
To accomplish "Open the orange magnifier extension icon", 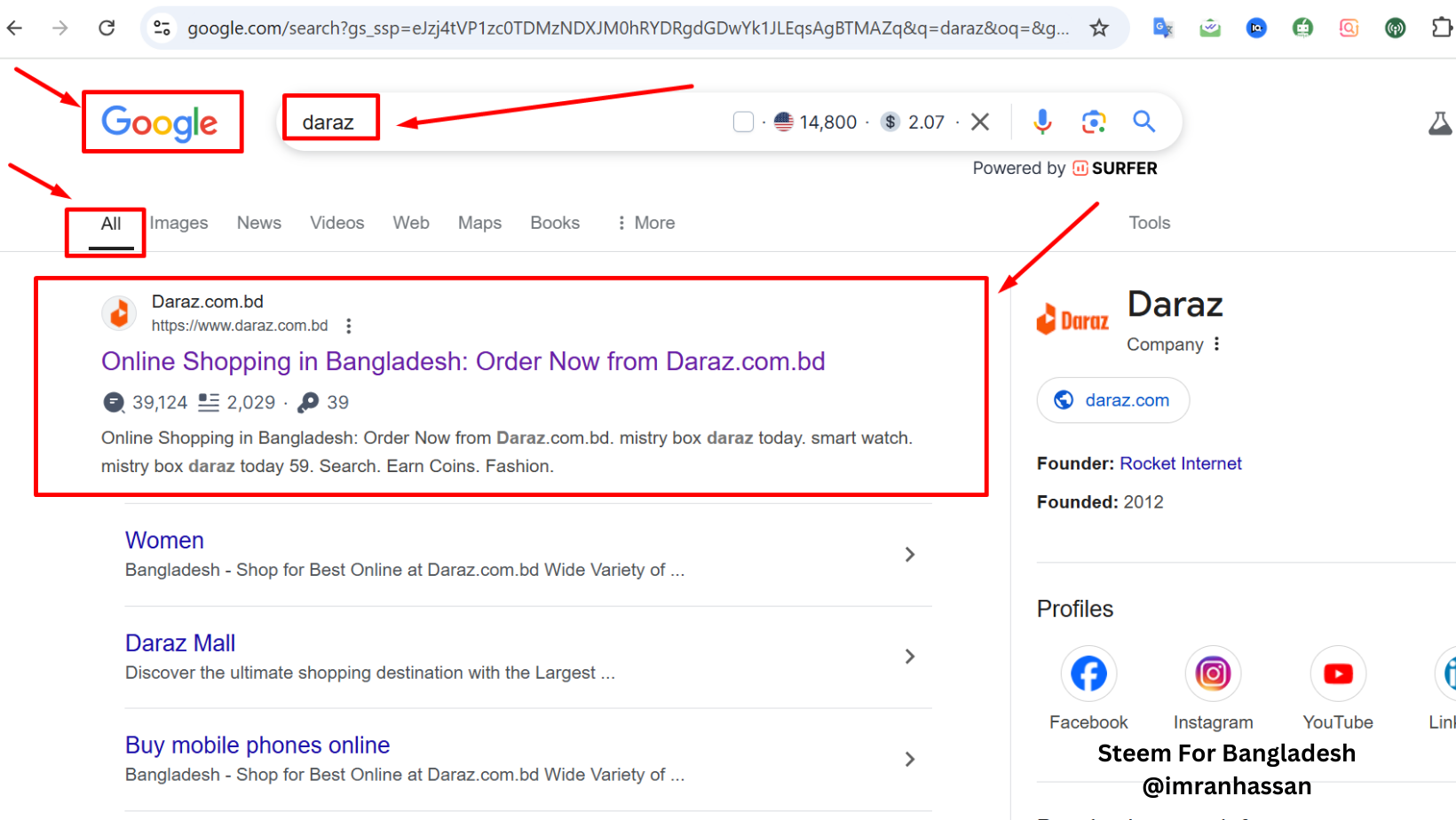I will click(1349, 28).
